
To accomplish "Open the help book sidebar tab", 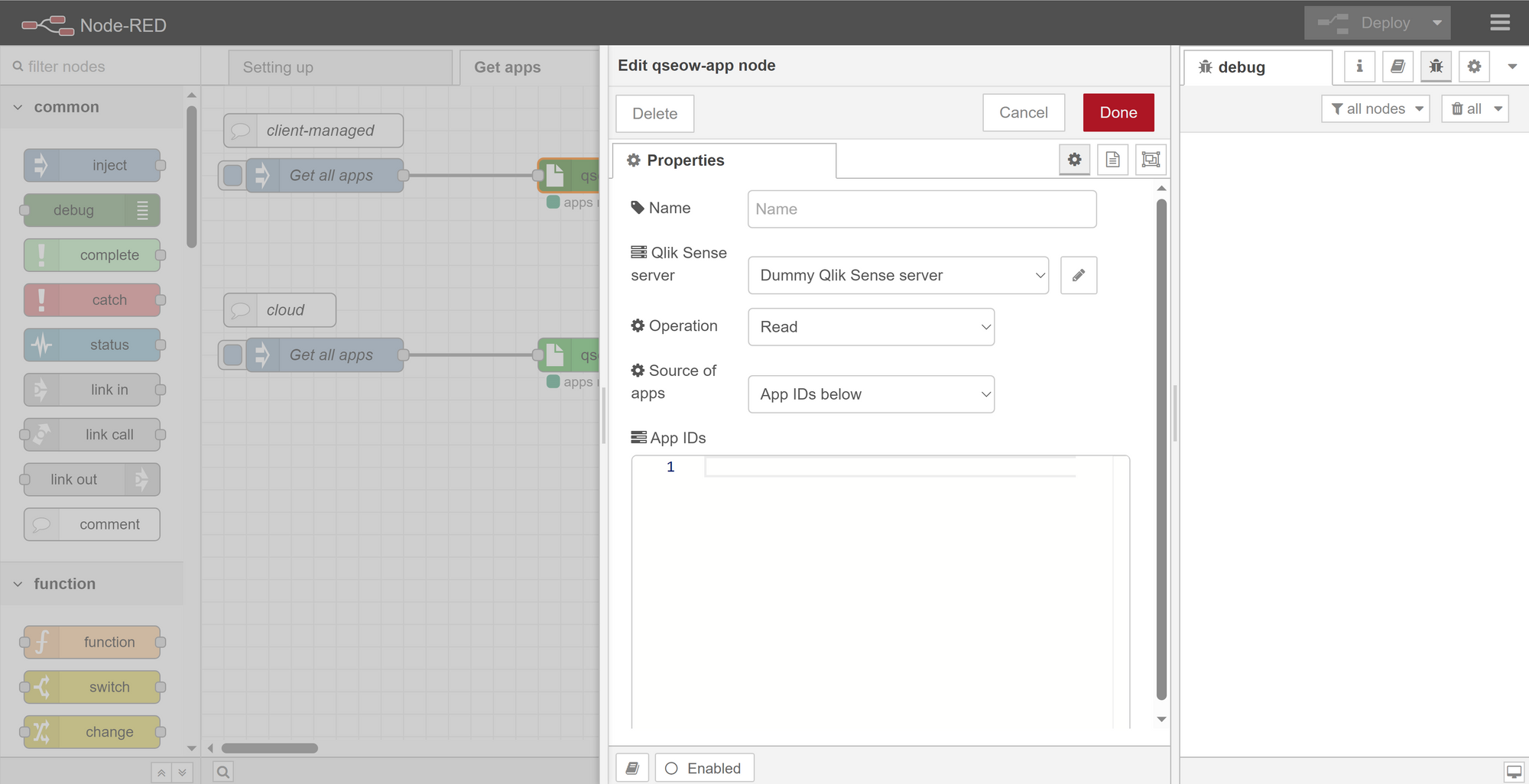I will (1398, 66).
